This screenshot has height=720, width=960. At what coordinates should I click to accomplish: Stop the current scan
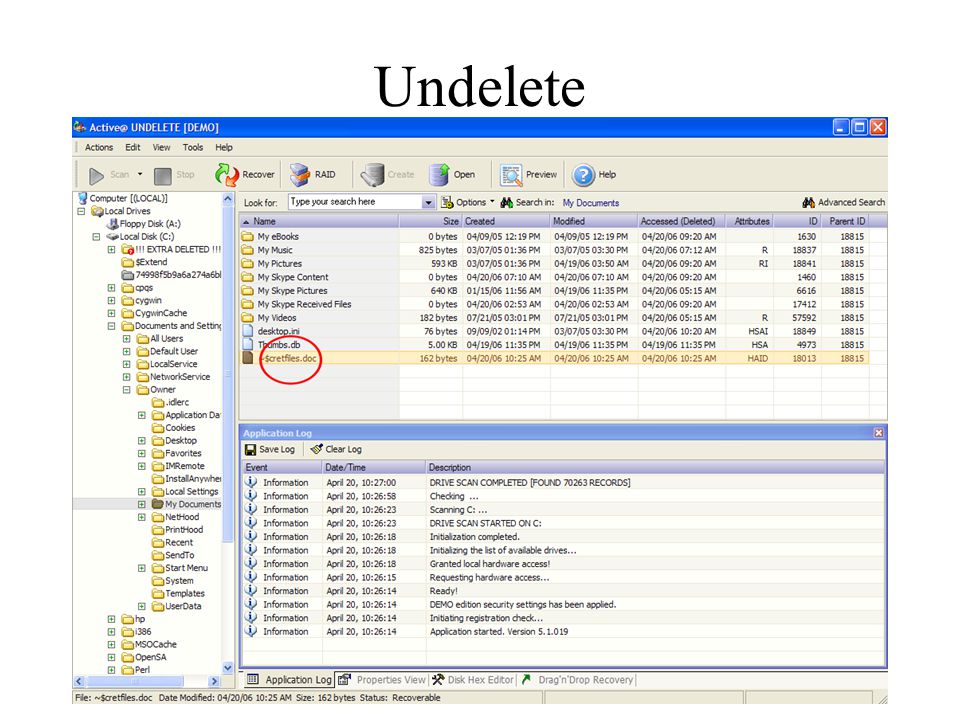pyautogui.click(x=174, y=175)
